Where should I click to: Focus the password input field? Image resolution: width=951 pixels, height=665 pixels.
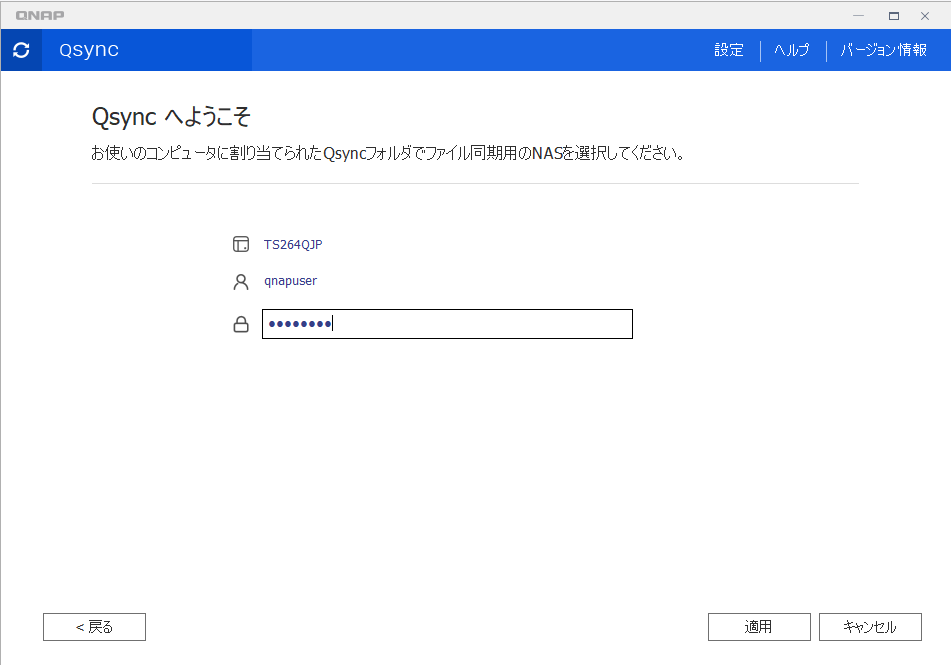coord(447,324)
